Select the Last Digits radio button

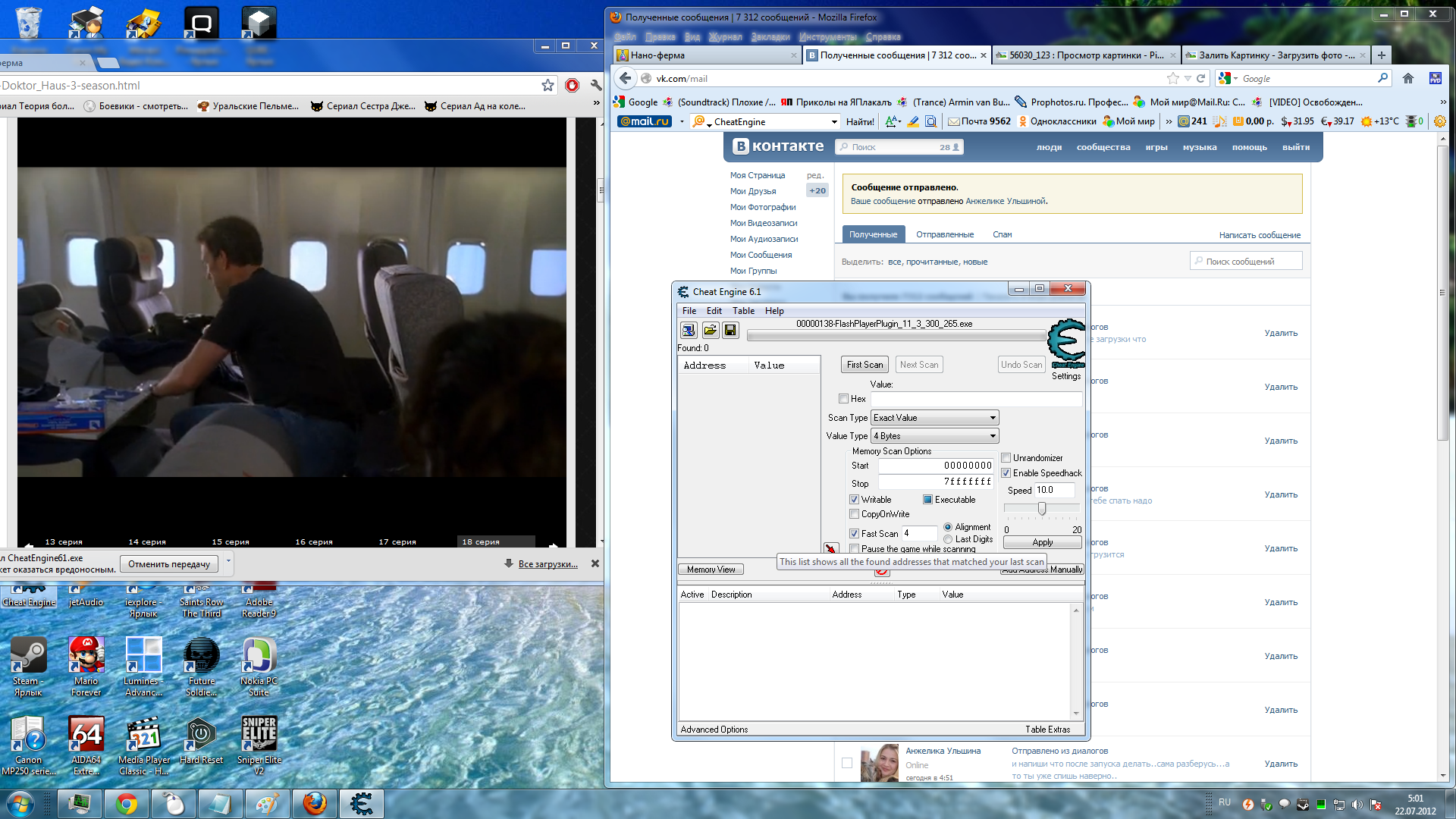click(948, 539)
